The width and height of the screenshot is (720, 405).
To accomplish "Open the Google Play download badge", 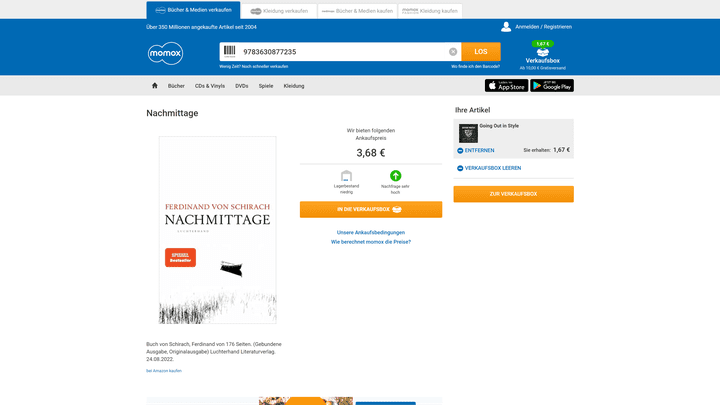I will tap(552, 85).
